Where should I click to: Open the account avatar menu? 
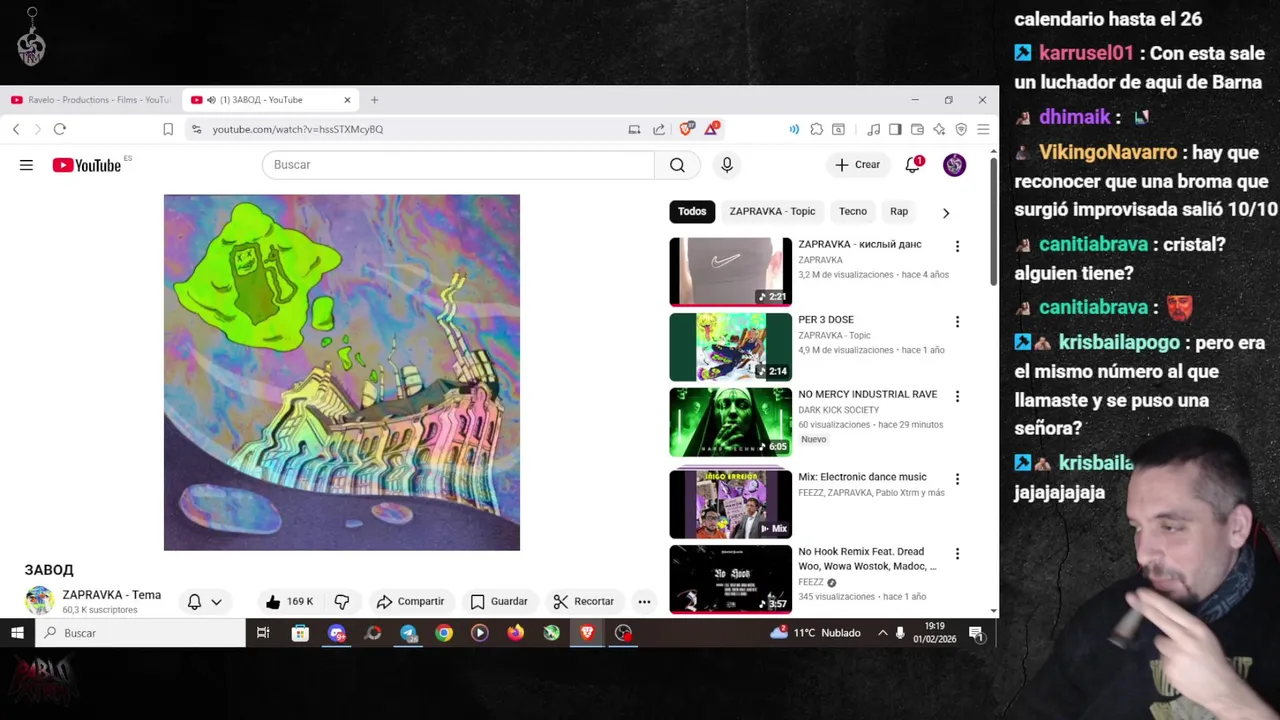(954, 165)
